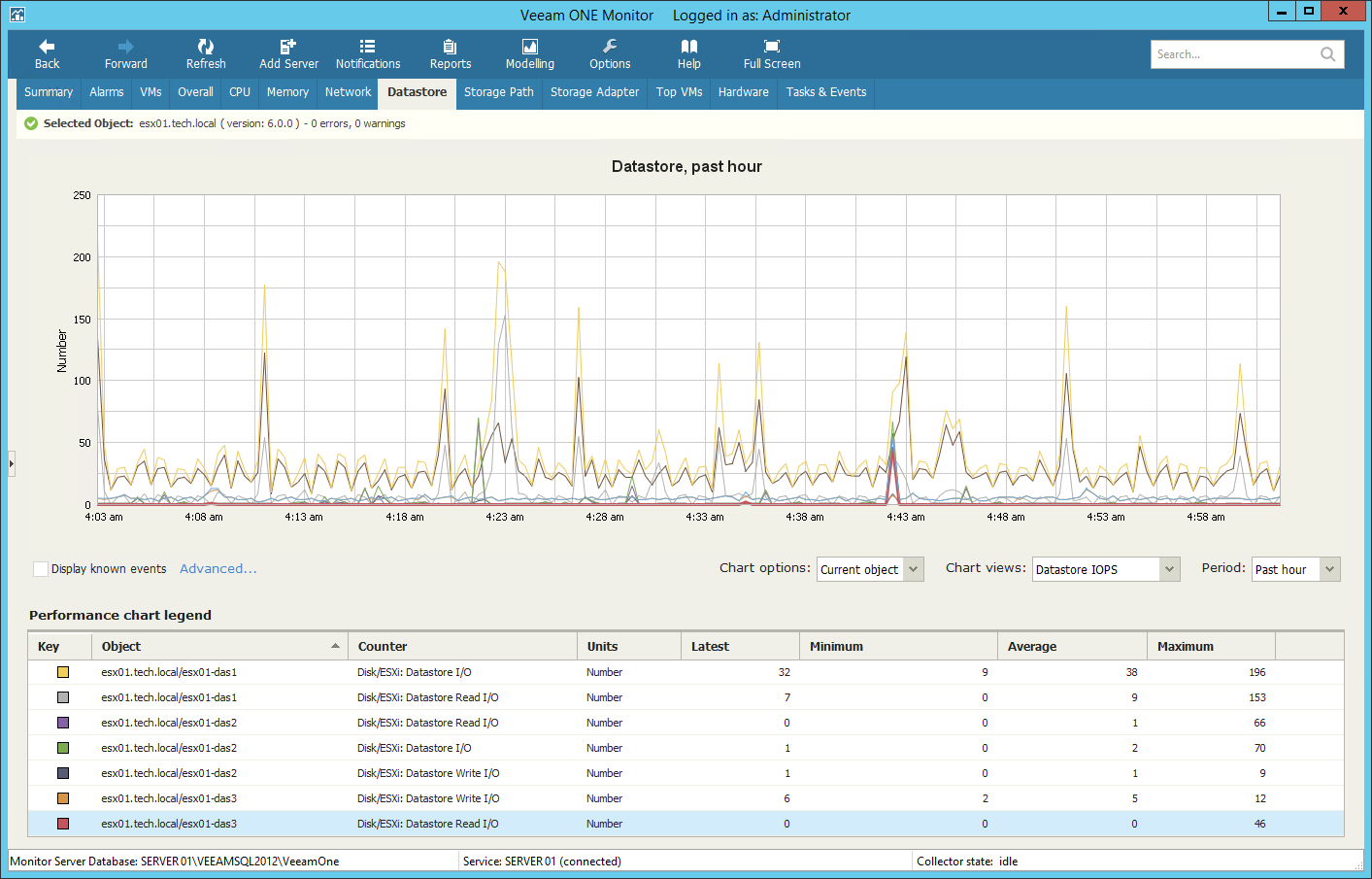Click the Minimum column header
This screenshot has width=1372, height=879.
point(899,646)
